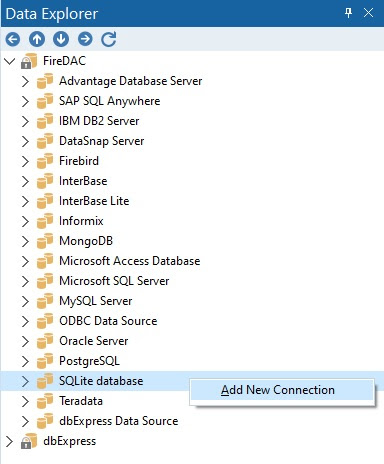Click the back arrow toolbar icon
Image resolution: width=384 pixels, height=464 pixels.
click(x=13, y=39)
